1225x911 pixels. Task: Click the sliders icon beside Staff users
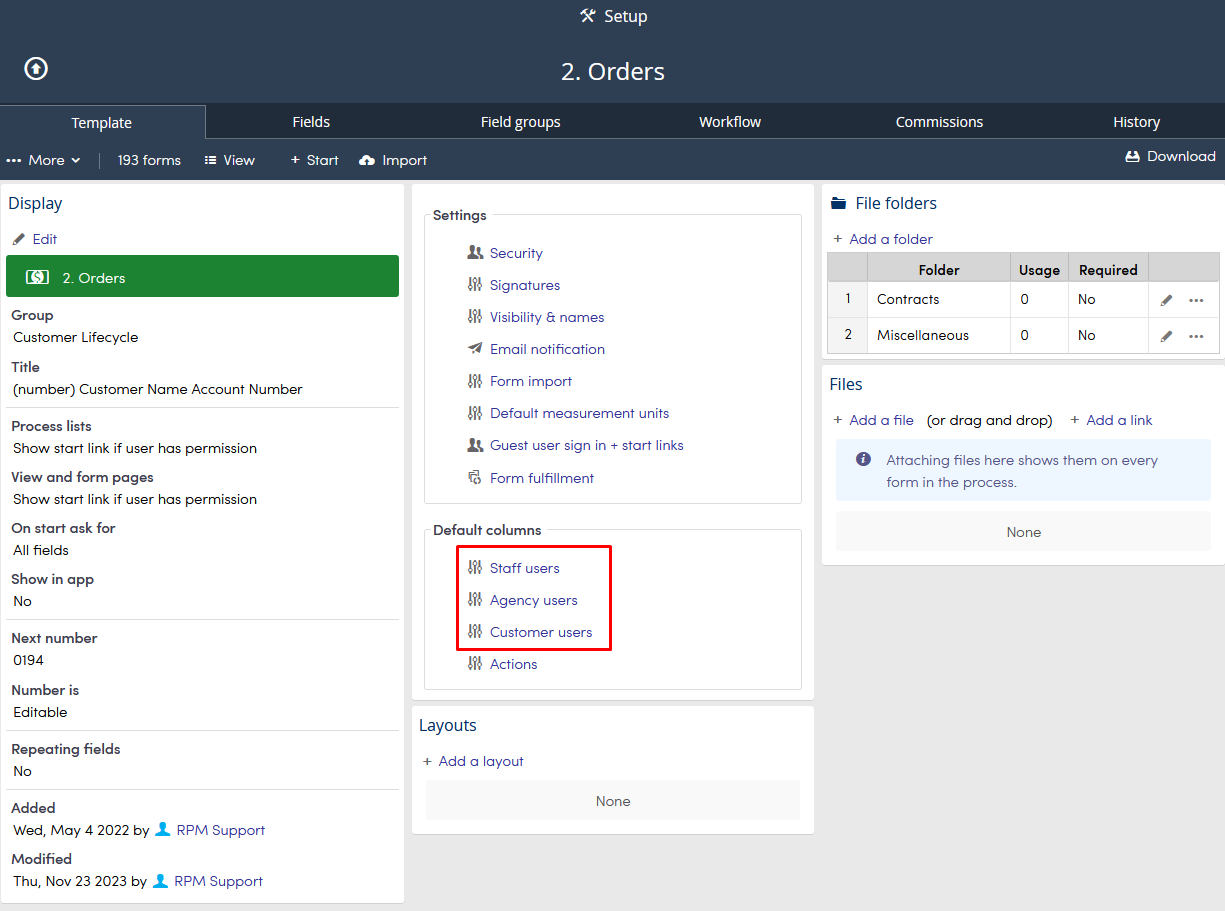(475, 568)
